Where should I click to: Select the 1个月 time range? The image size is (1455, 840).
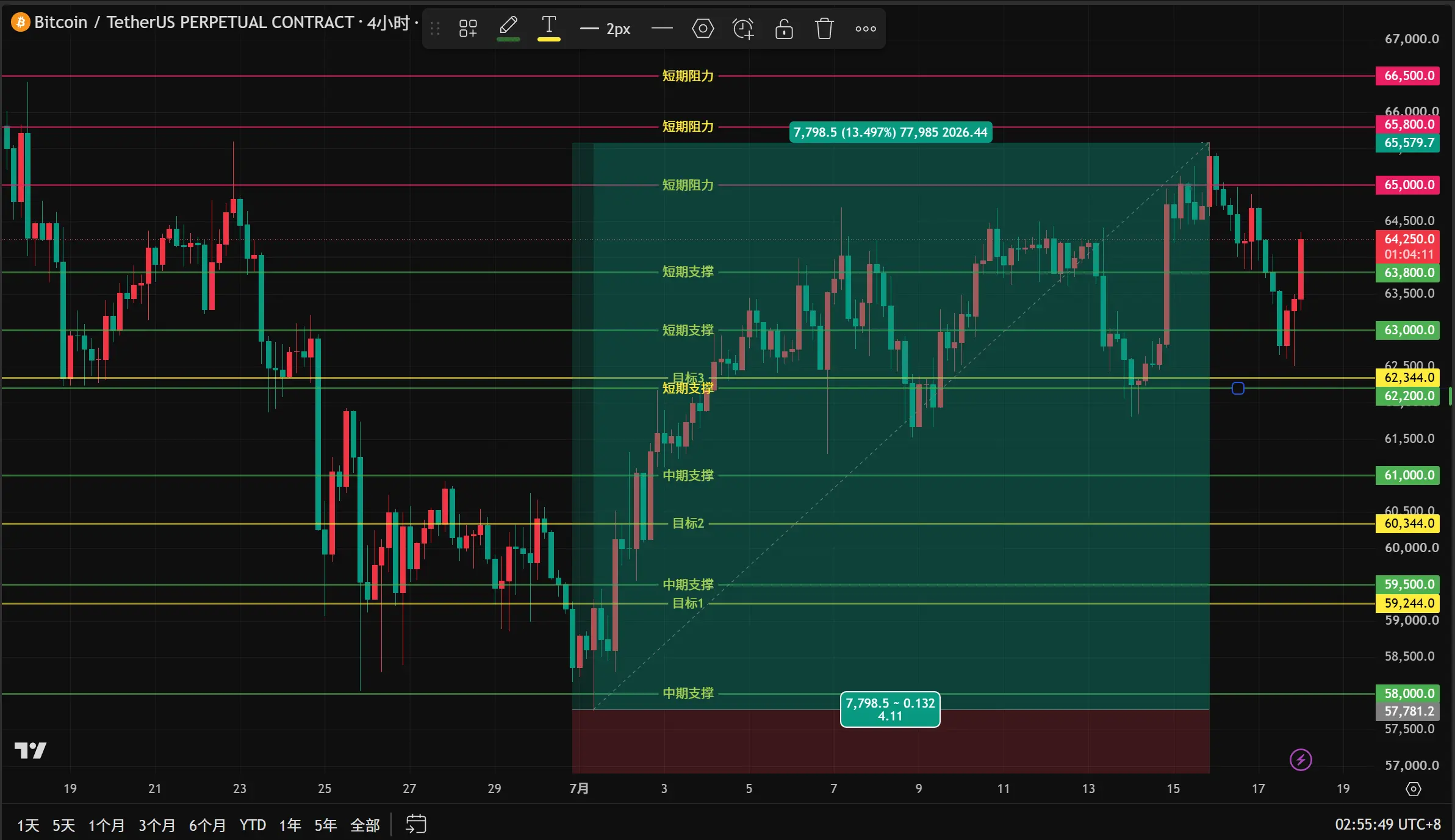[x=106, y=825]
